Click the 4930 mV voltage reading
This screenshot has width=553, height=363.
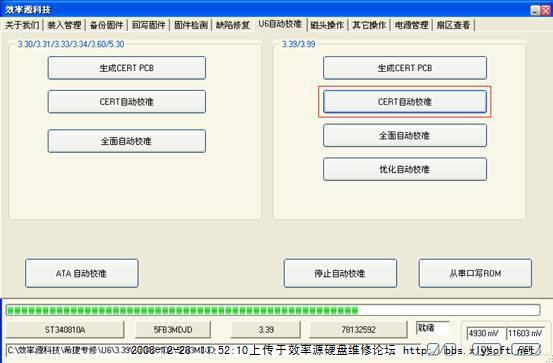pyautogui.click(x=485, y=333)
